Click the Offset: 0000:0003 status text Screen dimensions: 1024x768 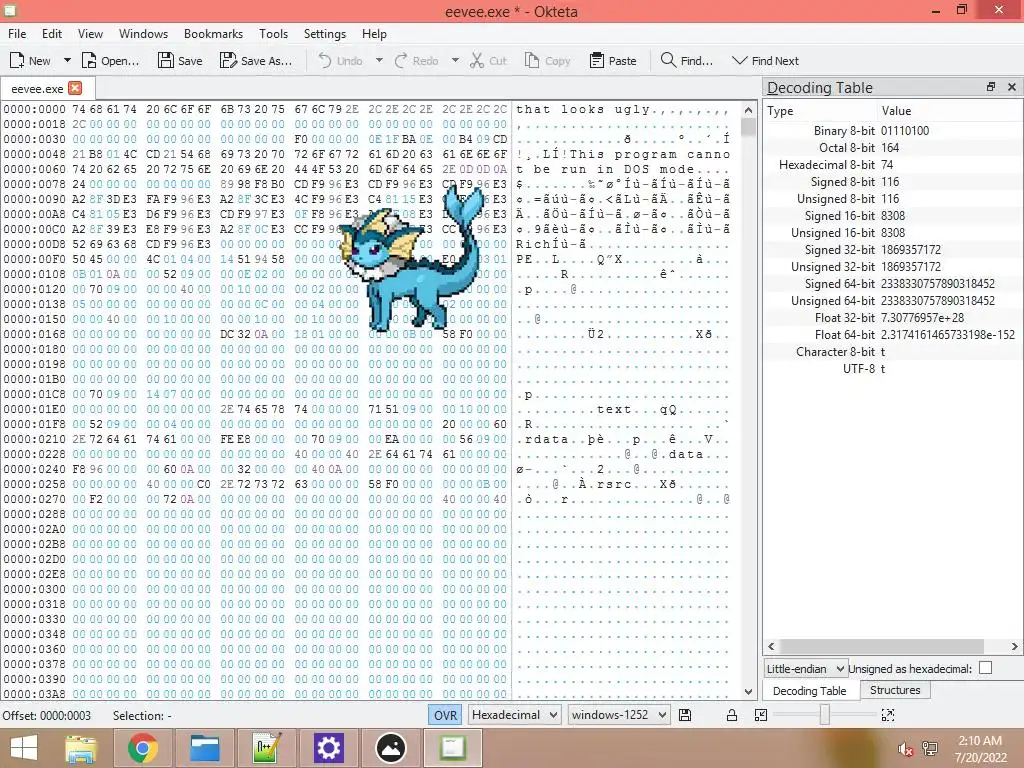coord(46,716)
